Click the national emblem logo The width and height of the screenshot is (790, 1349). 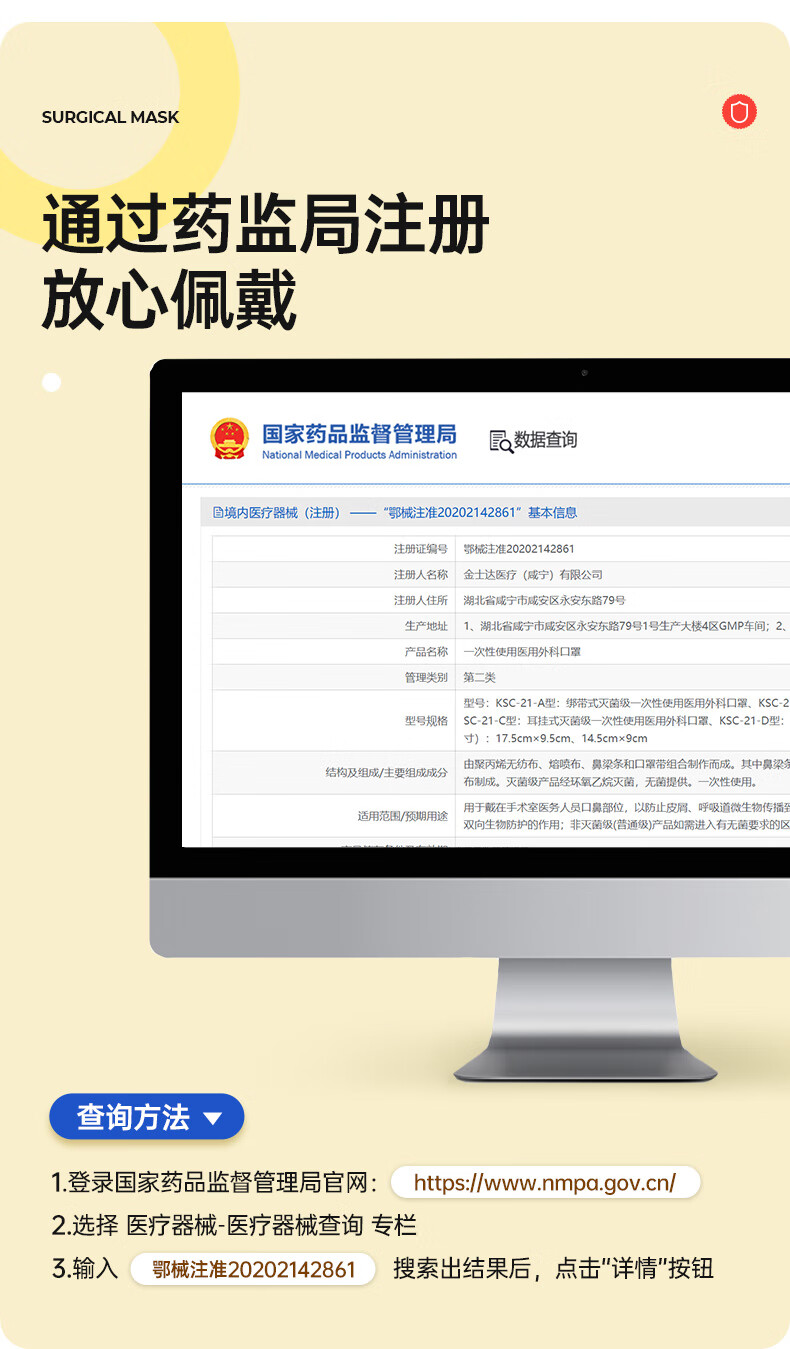click(229, 439)
